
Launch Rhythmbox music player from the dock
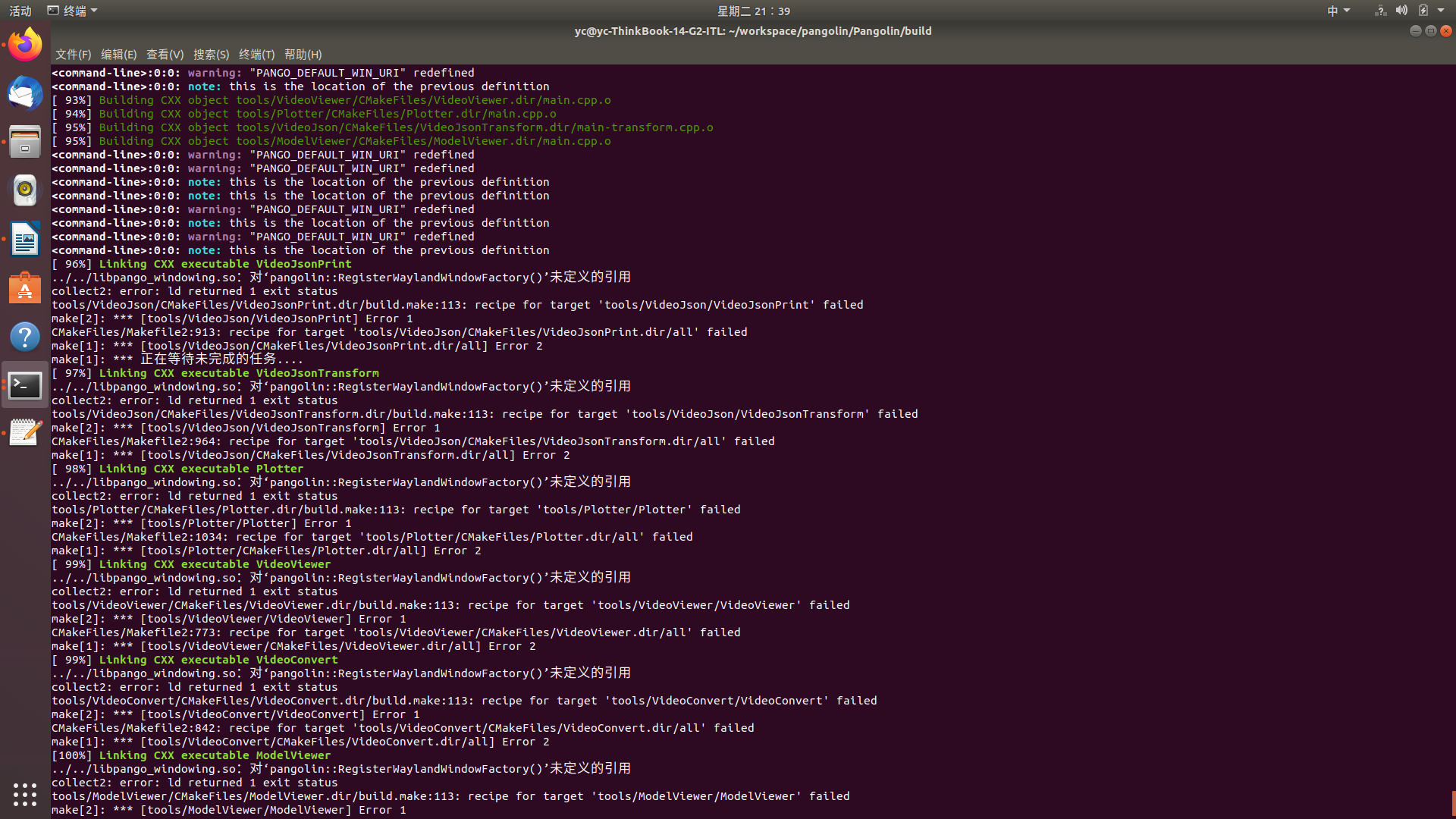(25, 190)
